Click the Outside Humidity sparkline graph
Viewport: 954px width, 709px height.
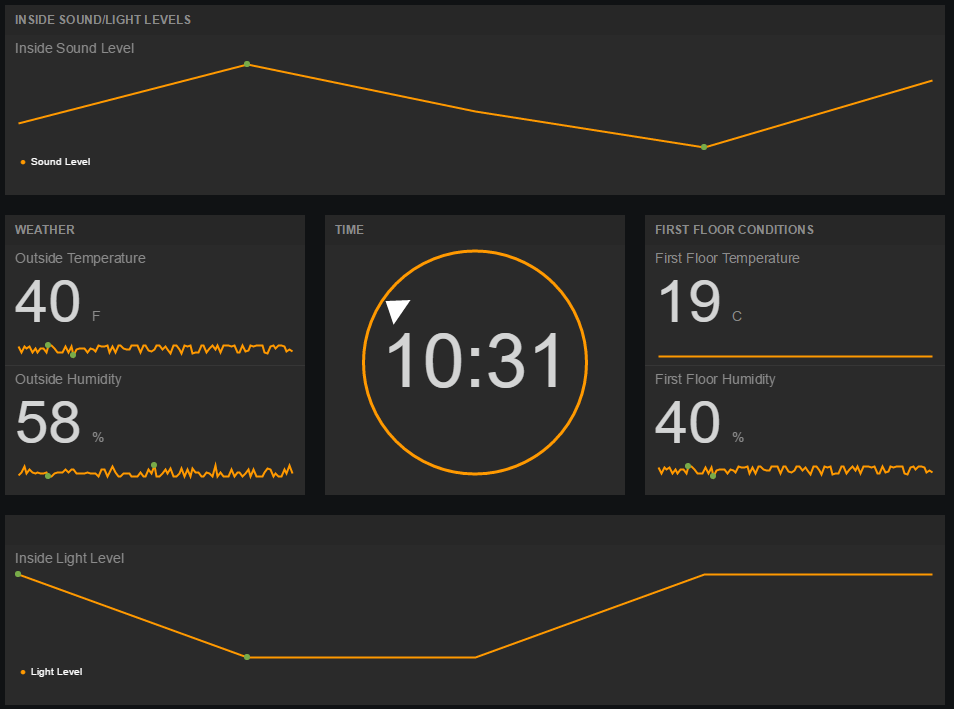155,468
